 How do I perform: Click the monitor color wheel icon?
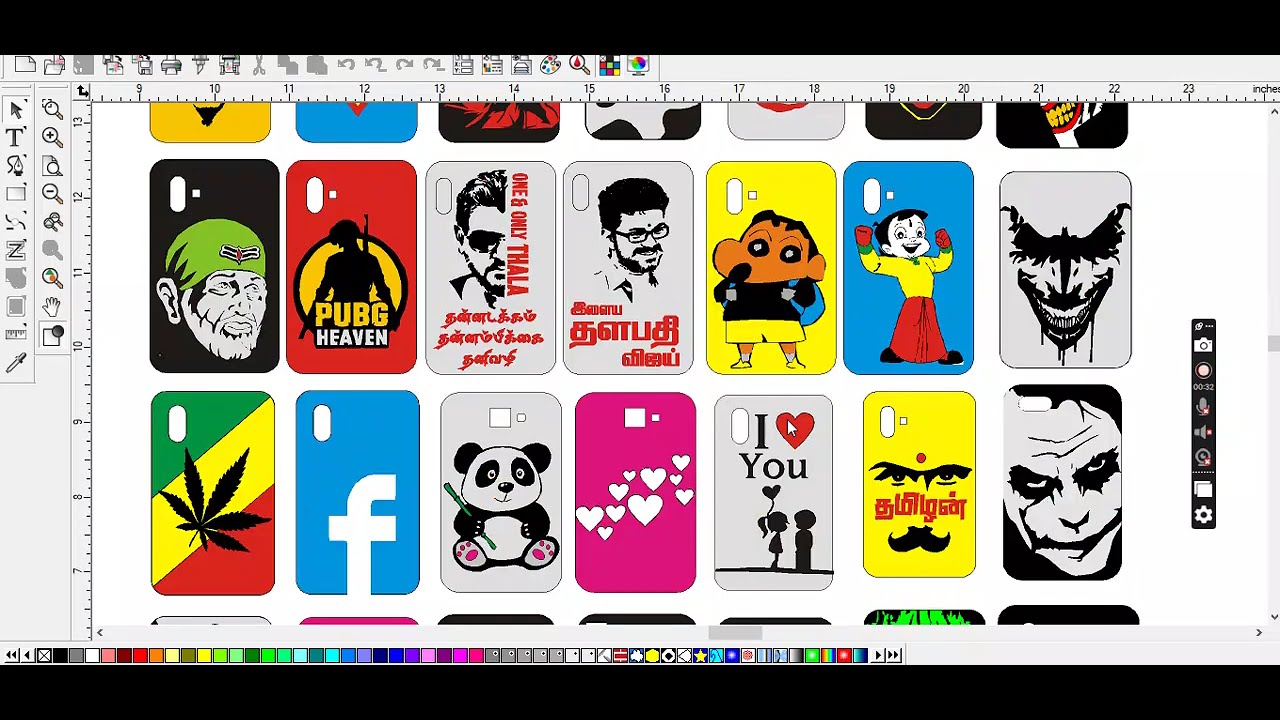[x=639, y=65]
